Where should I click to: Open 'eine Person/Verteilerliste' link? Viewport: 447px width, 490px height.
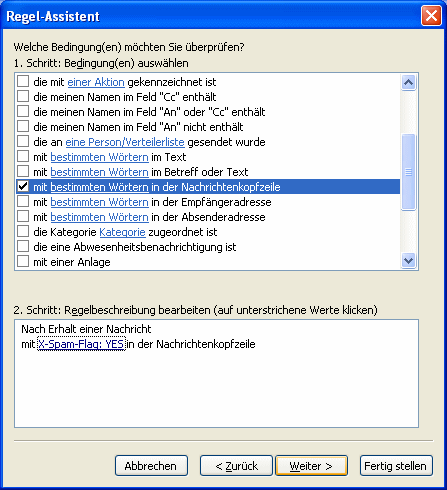coord(125,142)
